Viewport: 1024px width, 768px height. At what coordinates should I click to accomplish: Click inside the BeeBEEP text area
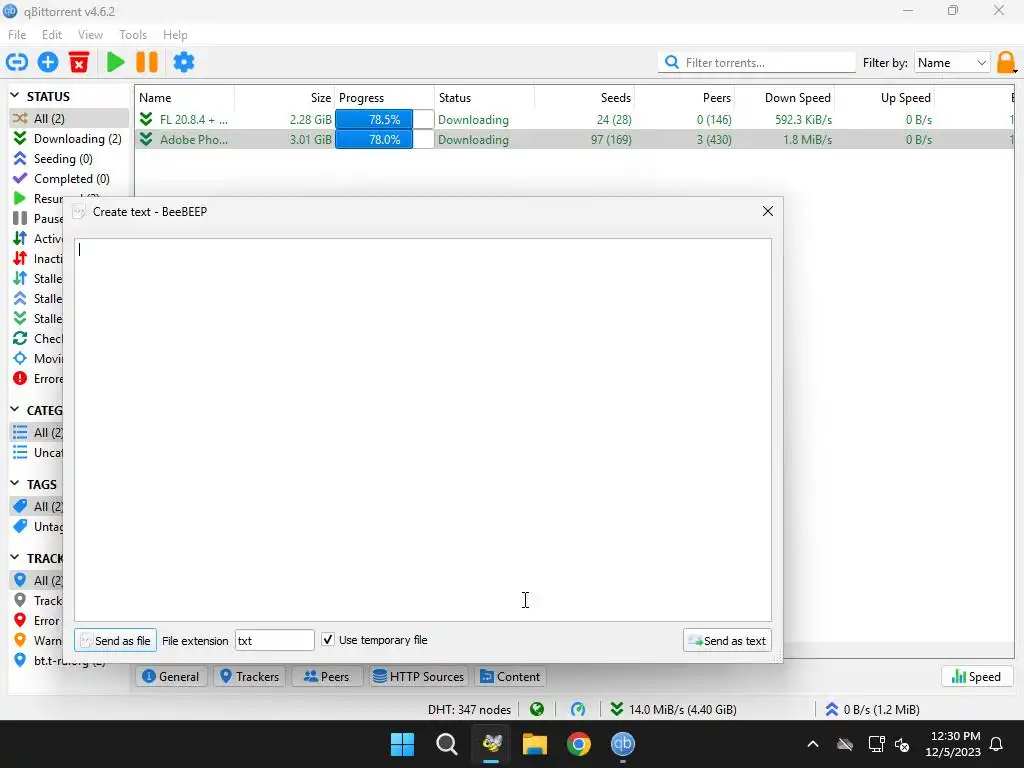423,430
